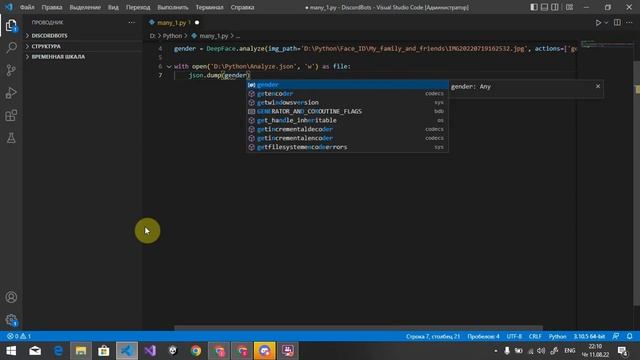
Task: Select getincrementalencoder suggestion
Action: [x=347, y=138]
